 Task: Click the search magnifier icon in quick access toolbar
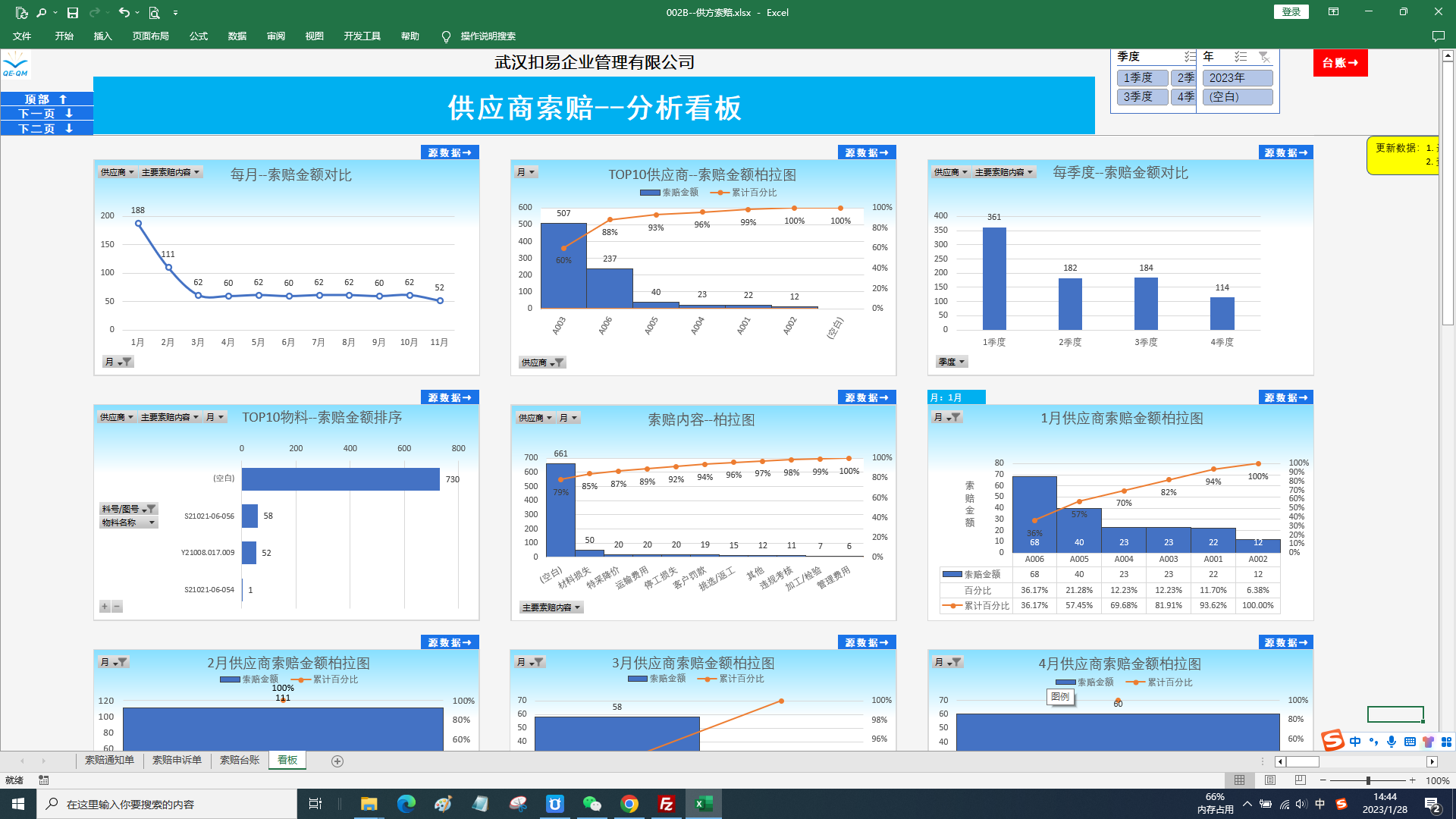pyautogui.click(x=42, y=12)
